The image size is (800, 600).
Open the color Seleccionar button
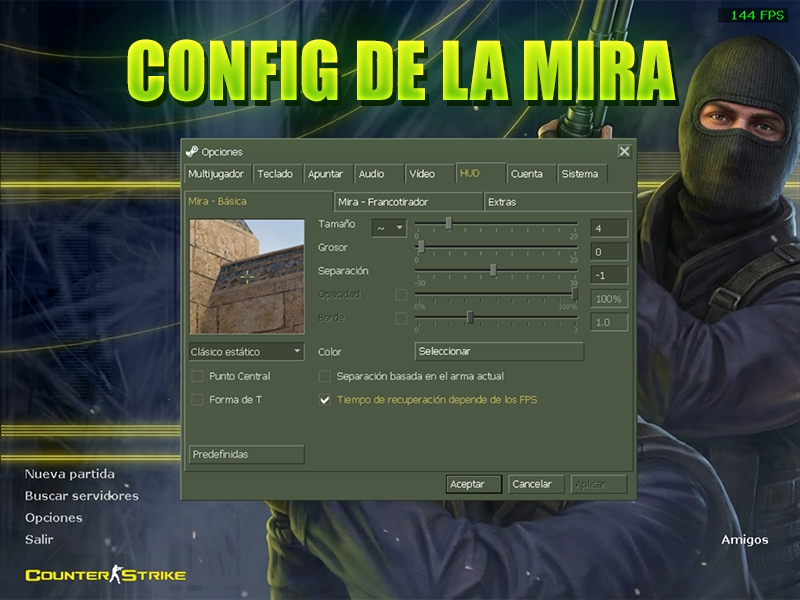pyautogui.click(x=499, y=351)
